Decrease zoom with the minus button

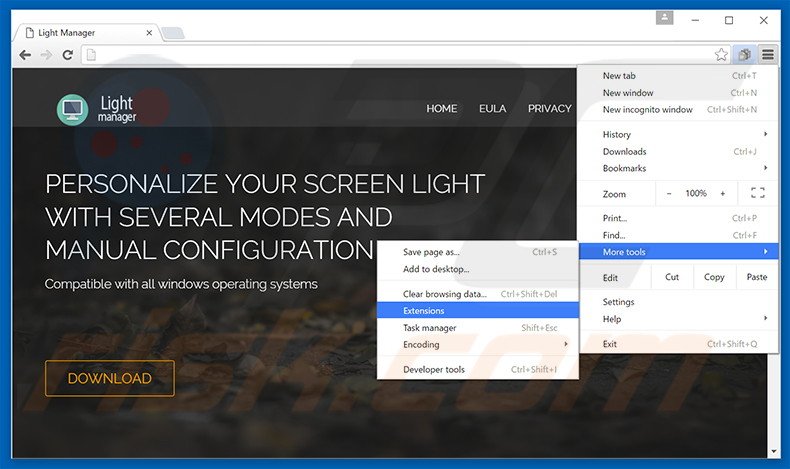669,193
